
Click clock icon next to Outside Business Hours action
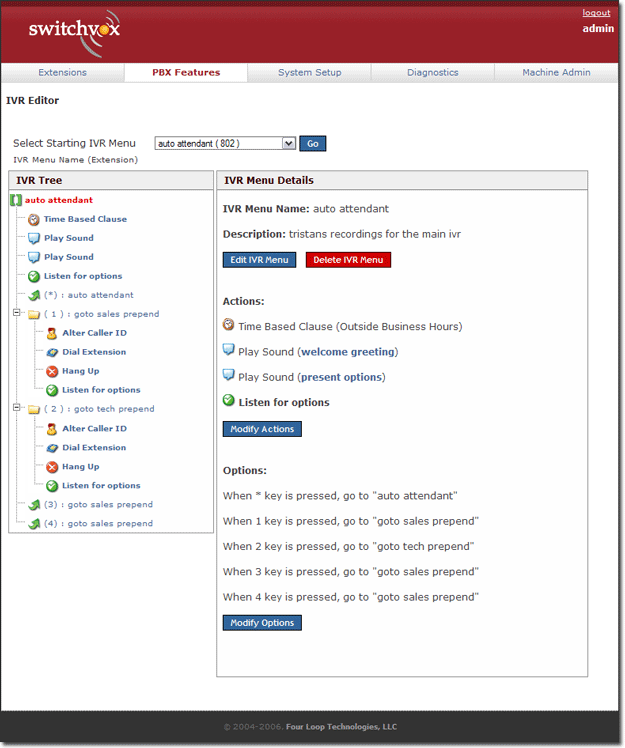click(229, 325)
